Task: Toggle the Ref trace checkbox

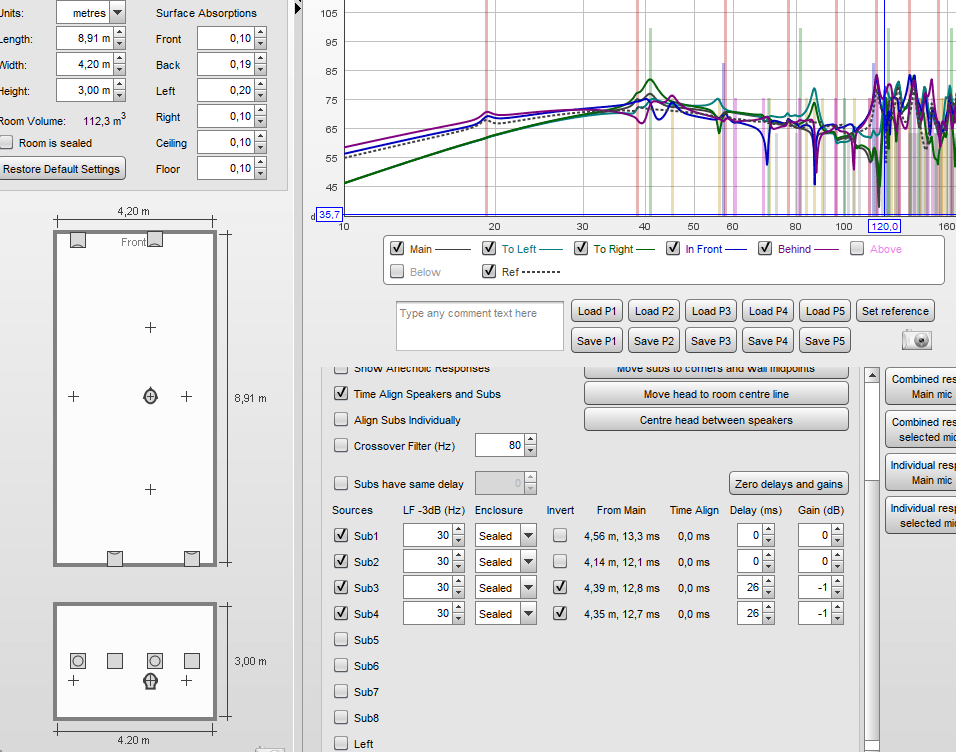Action: [489, 271]
